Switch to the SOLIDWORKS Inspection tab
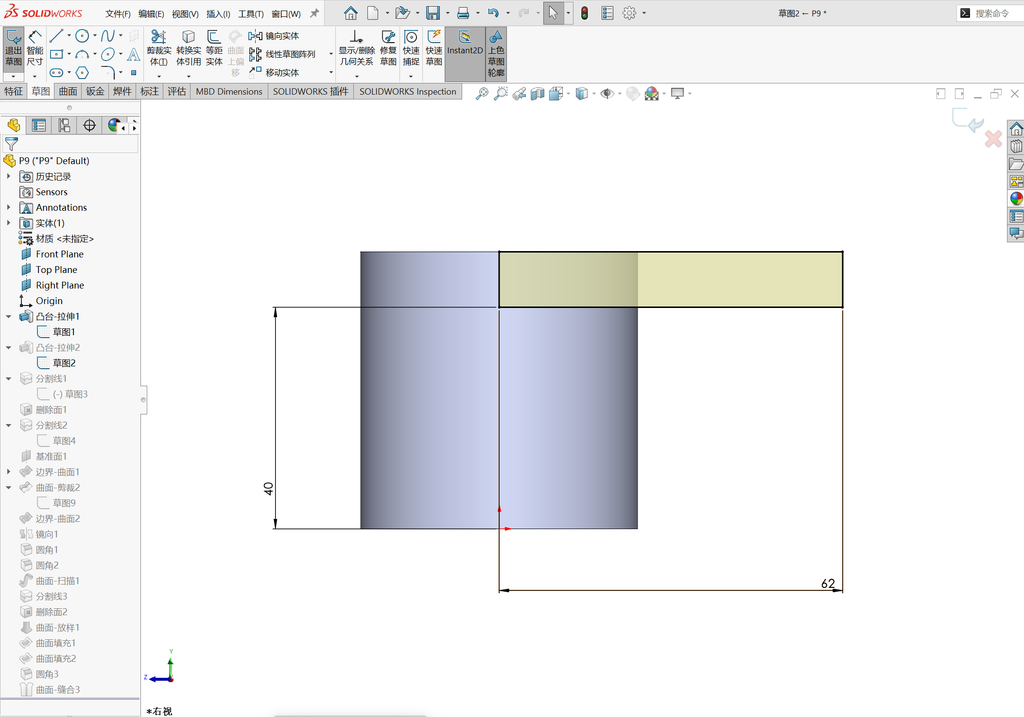Image resolution: width=1024 pixels, height=717 pixels. tap(408, 91)
